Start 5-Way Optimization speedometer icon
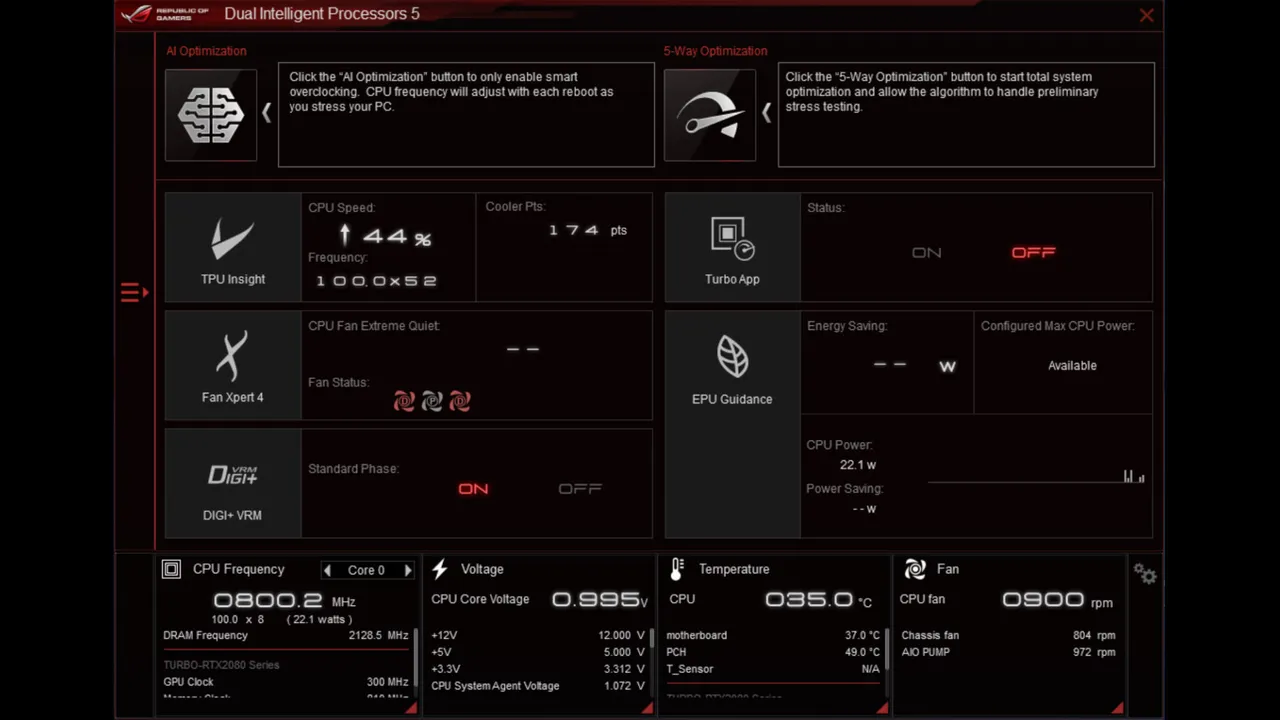The height and width of the screenshot is (720, 1280). 710,115
